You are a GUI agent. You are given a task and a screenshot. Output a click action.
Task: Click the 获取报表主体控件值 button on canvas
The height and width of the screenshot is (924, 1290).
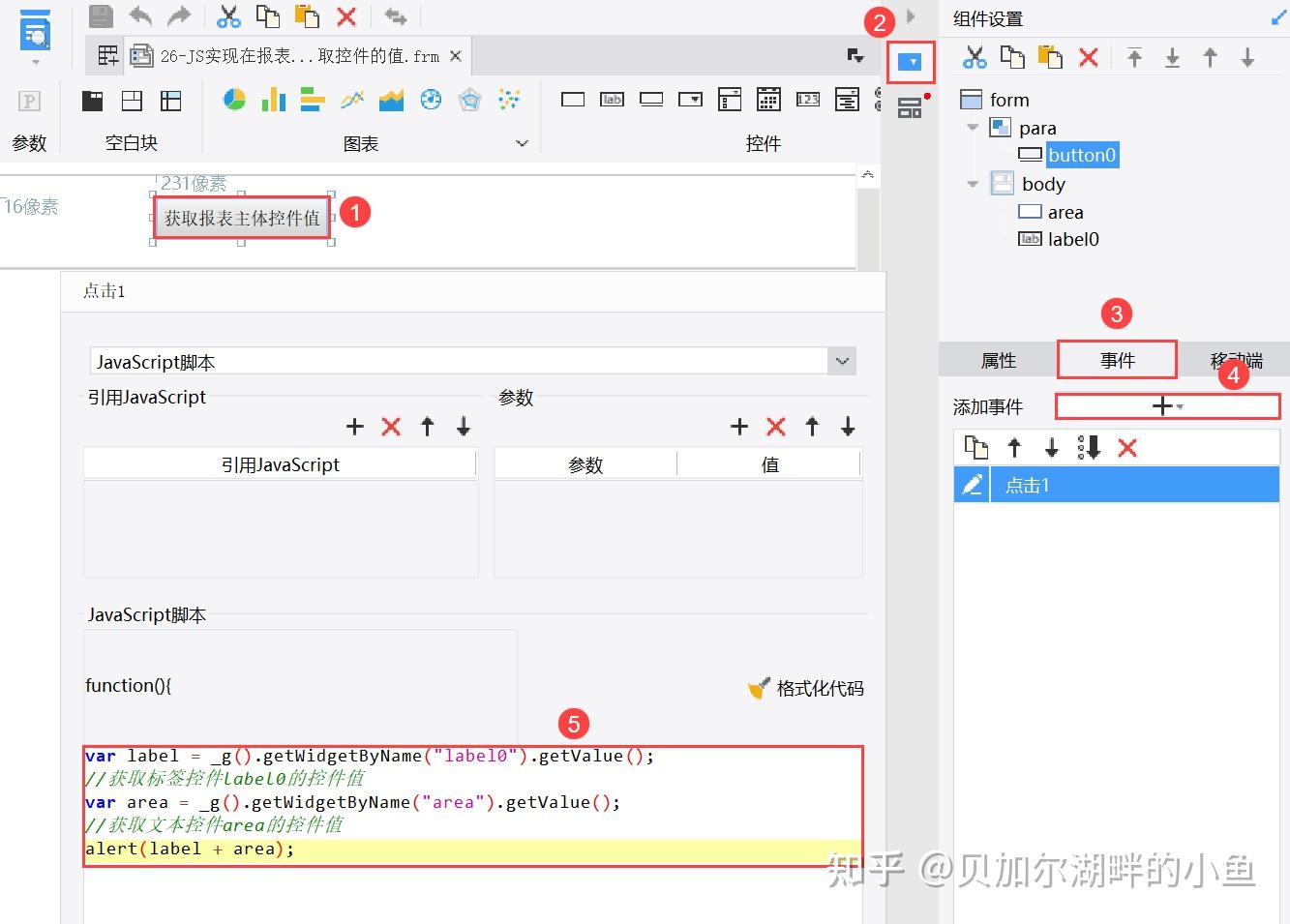click(242, 218)
